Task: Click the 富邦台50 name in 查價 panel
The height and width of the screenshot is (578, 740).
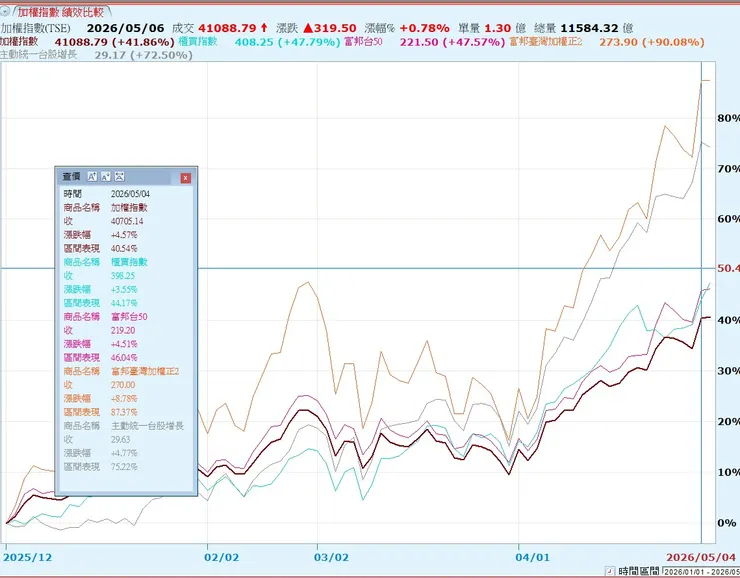Action: tap(129, 317)
